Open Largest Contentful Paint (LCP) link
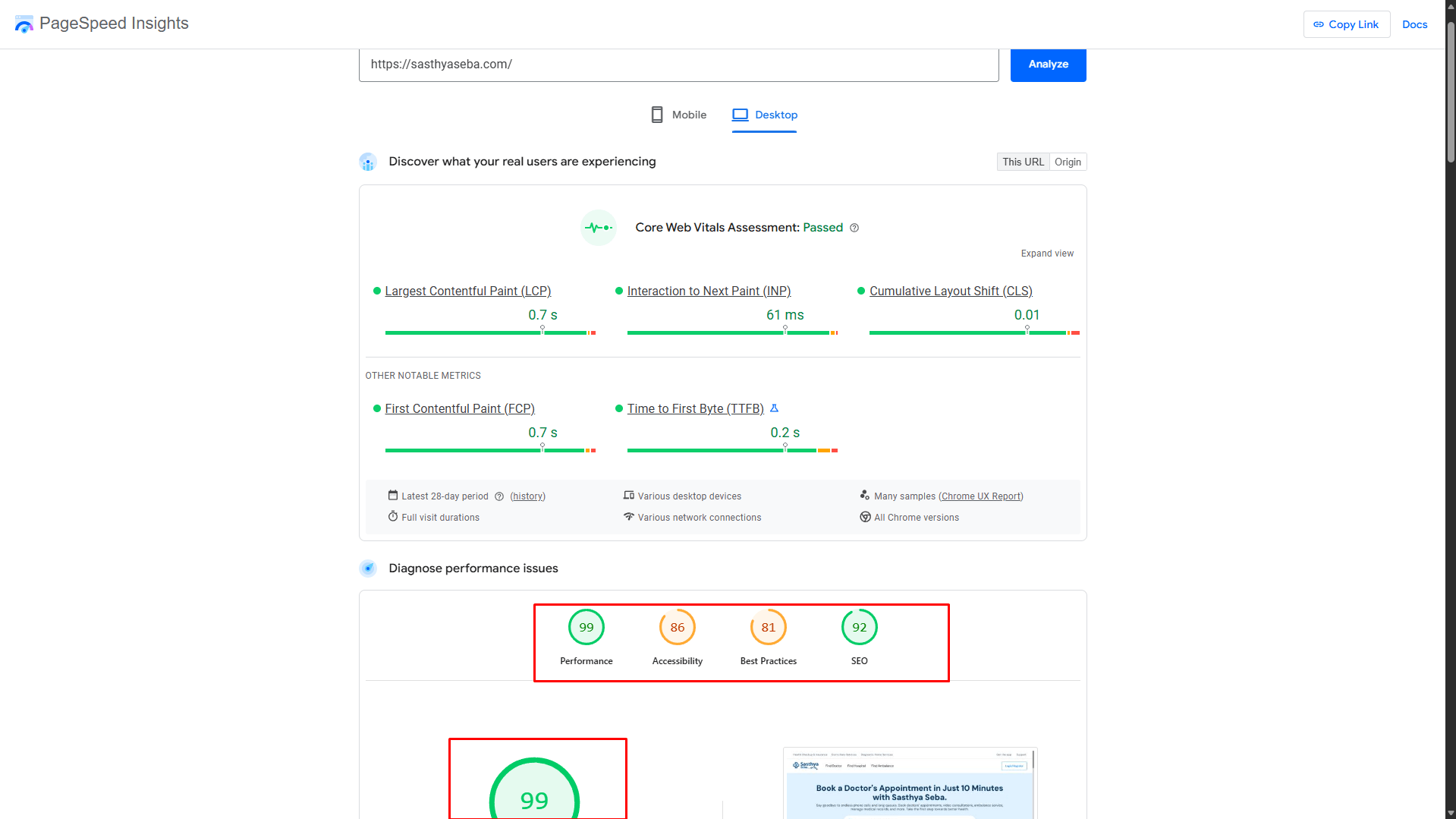 467,291
